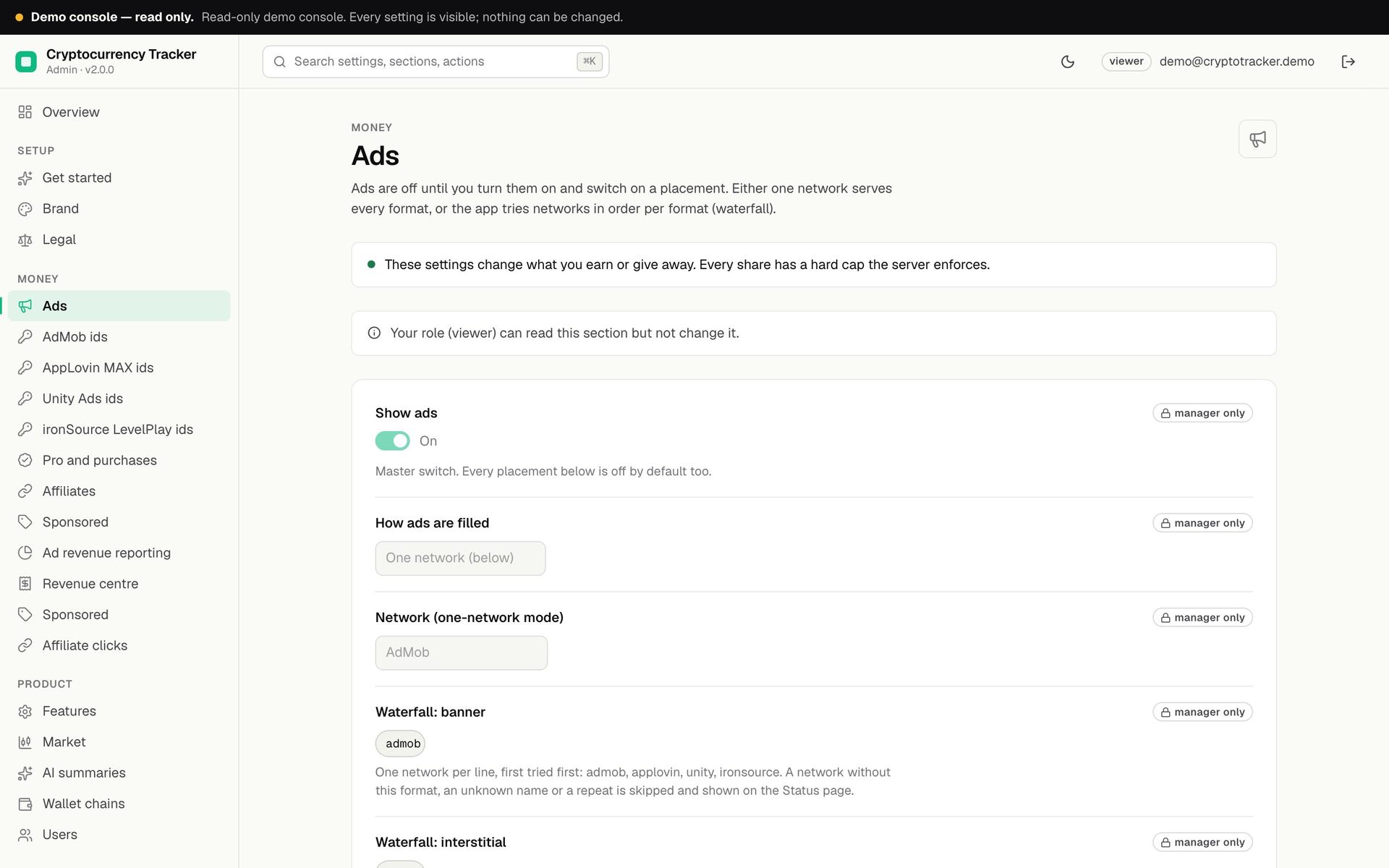The height and width of the screenshot is (868, 1389).
Task: Click the Wallet chains wallet icon
Action: point(25,804)
